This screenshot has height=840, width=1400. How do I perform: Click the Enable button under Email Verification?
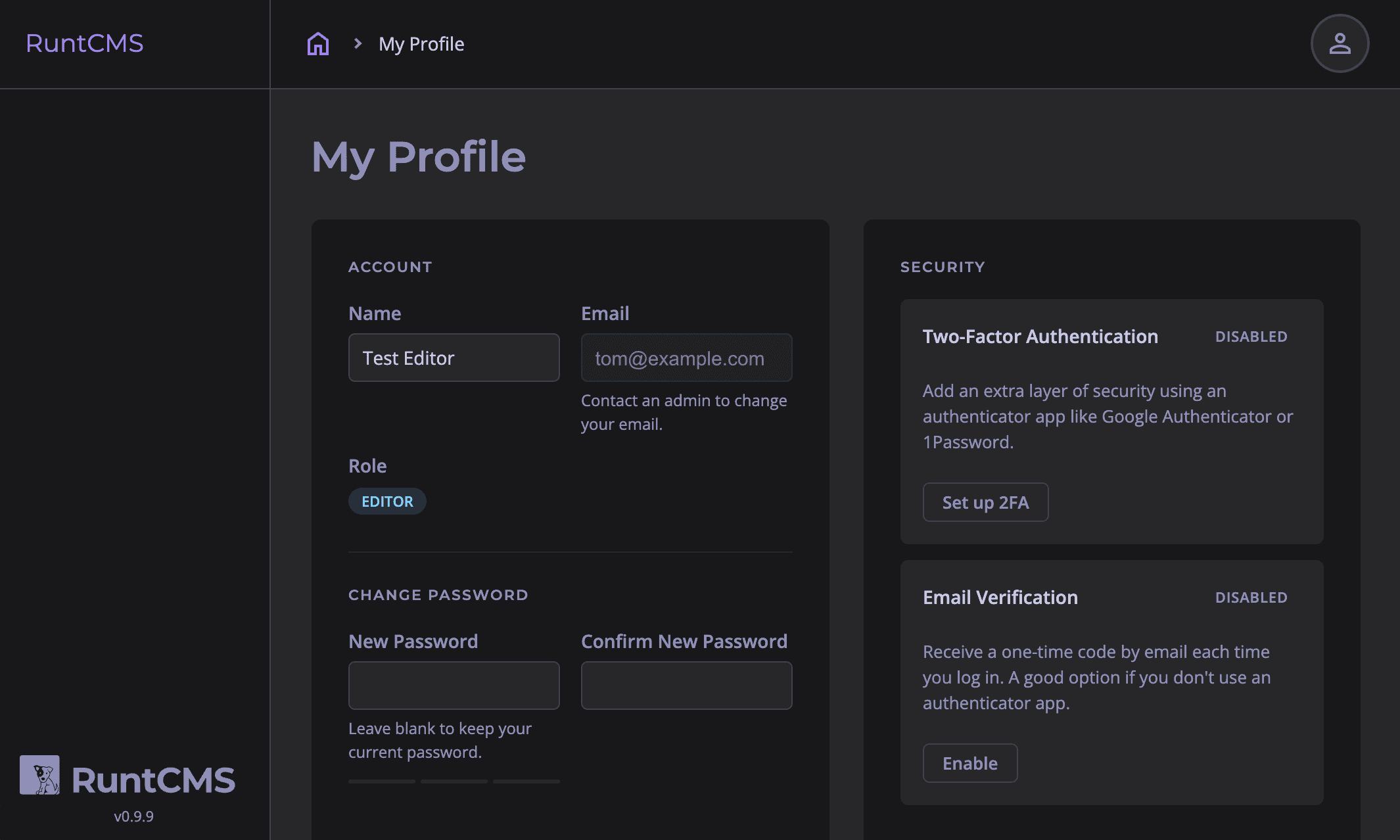970,763
